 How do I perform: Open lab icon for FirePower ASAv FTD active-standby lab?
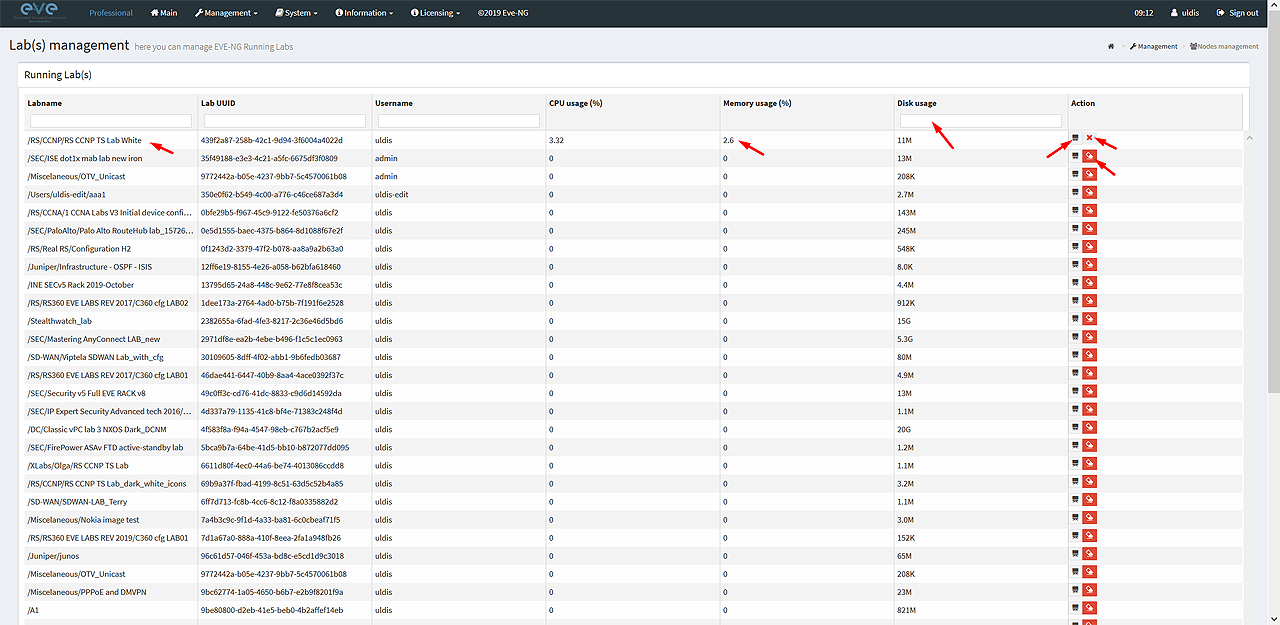coord(1075,444)
